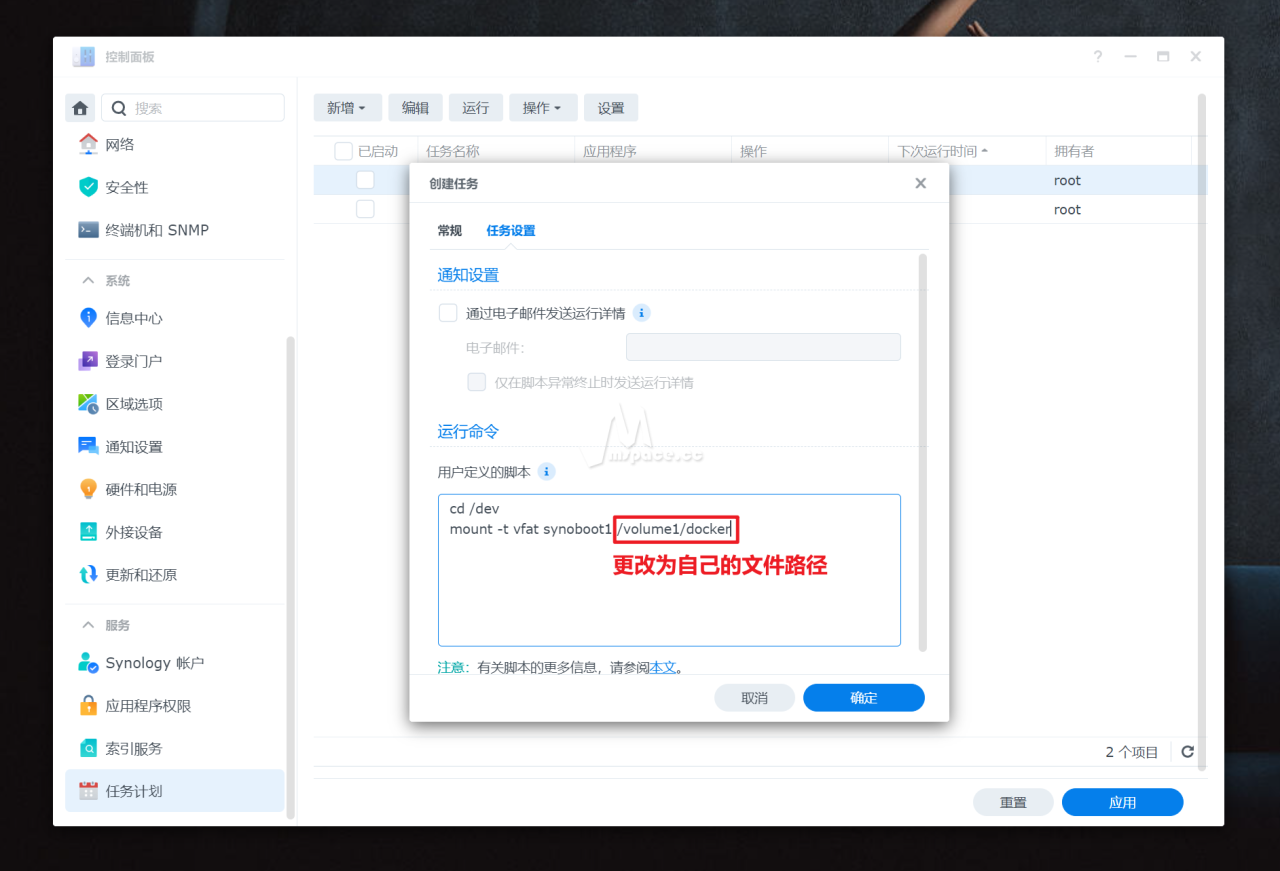Close the 创建任务 dialog
Image resolution: width=1280 pixels, height=871 pixels.
tap(920, 183)
